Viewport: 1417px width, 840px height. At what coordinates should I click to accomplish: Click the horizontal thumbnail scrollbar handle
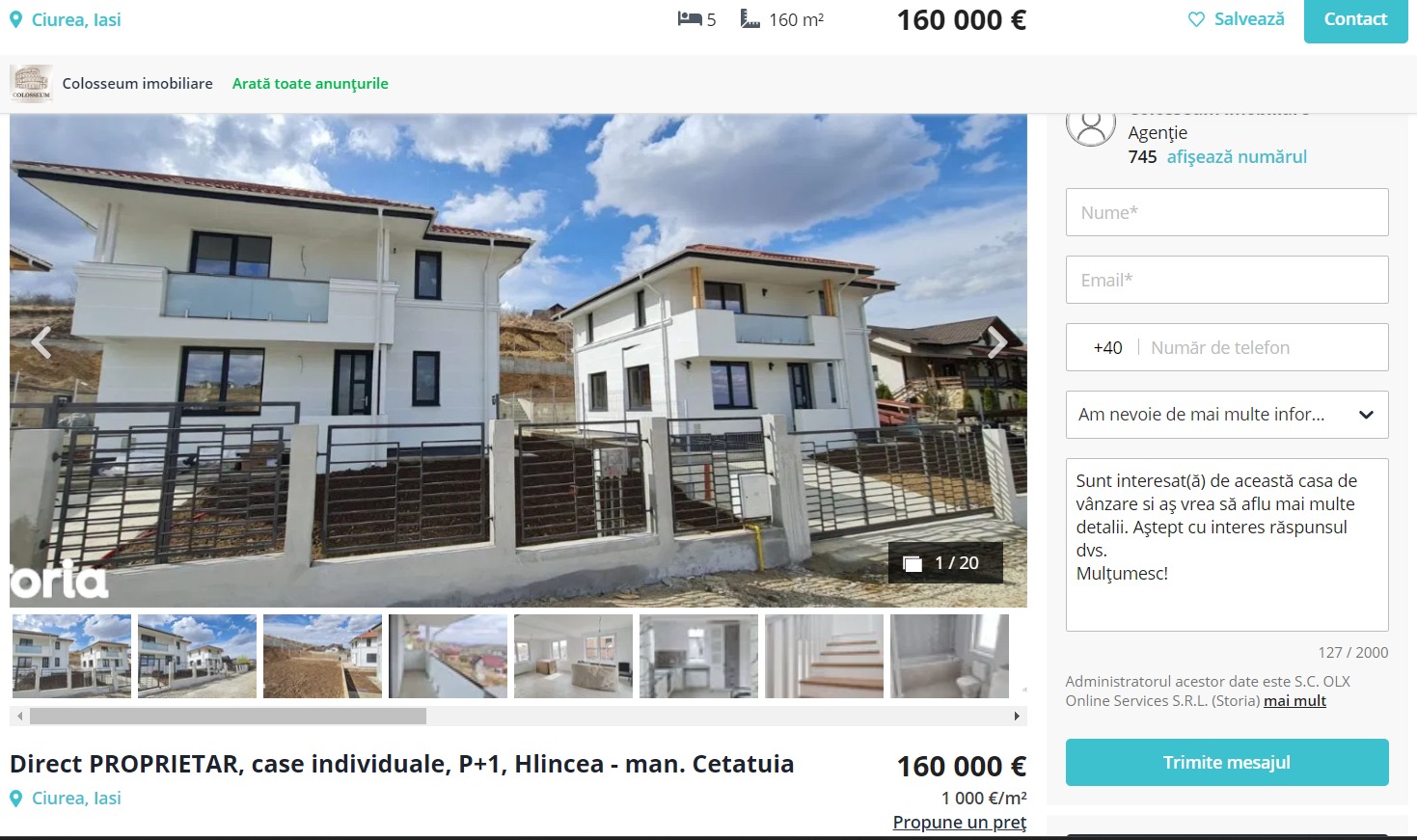228,717
